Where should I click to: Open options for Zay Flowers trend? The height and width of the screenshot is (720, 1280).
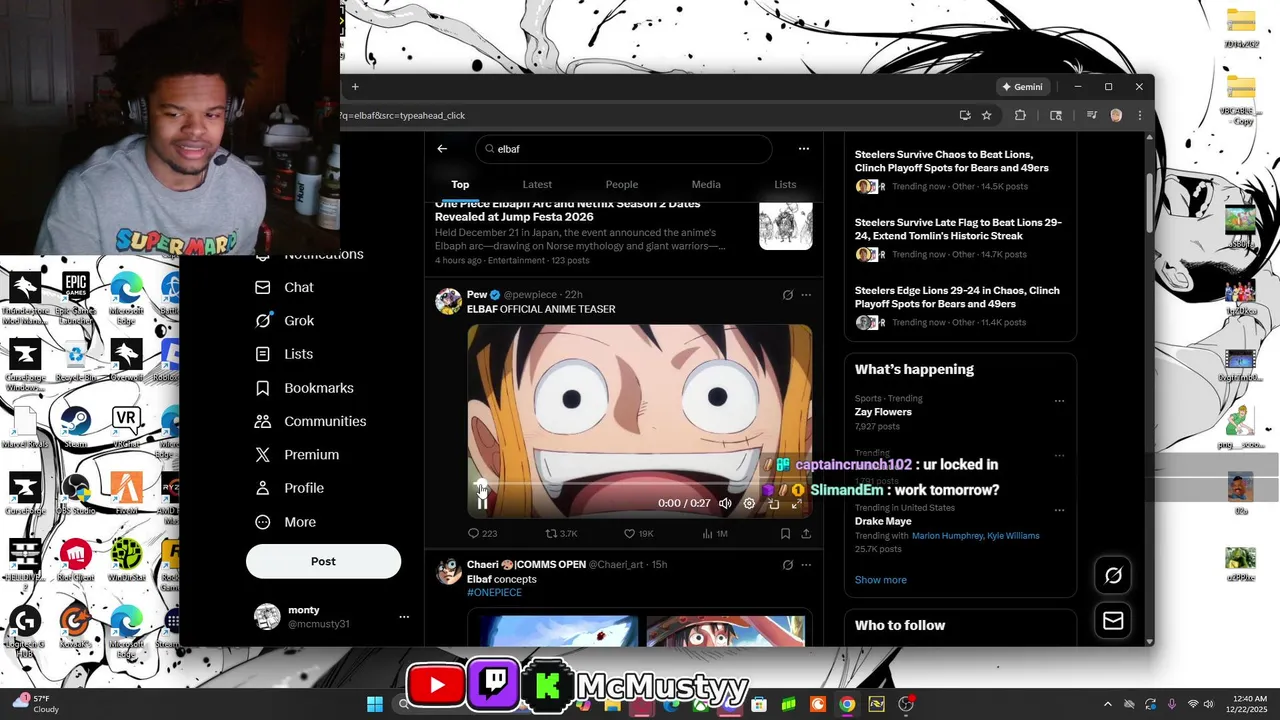click(1059, 401)
